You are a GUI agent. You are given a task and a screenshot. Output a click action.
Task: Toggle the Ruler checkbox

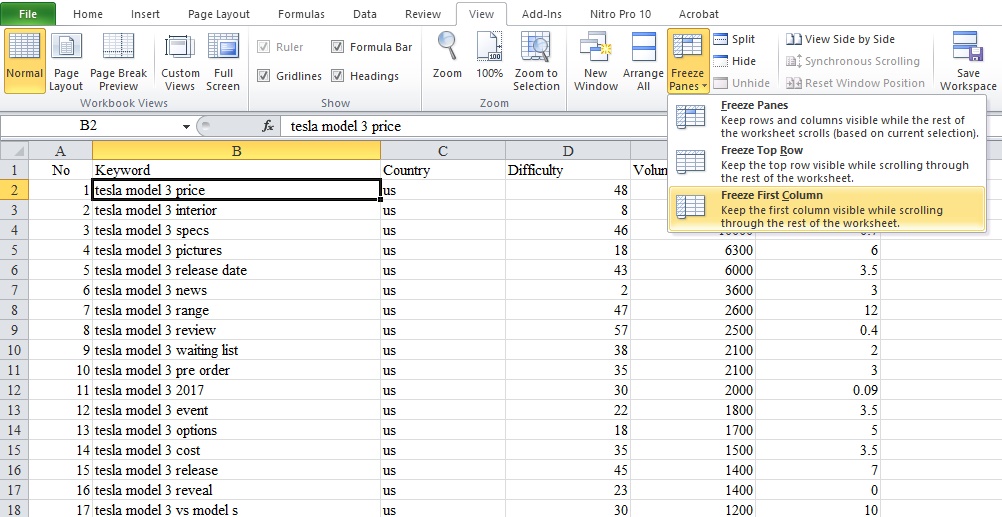coord(263,47)
